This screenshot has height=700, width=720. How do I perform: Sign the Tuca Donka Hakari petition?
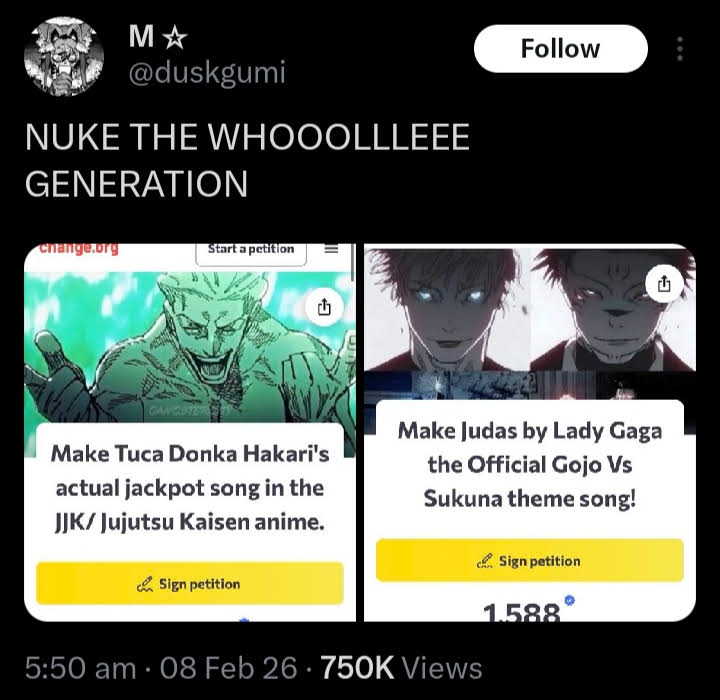[190, 583]
